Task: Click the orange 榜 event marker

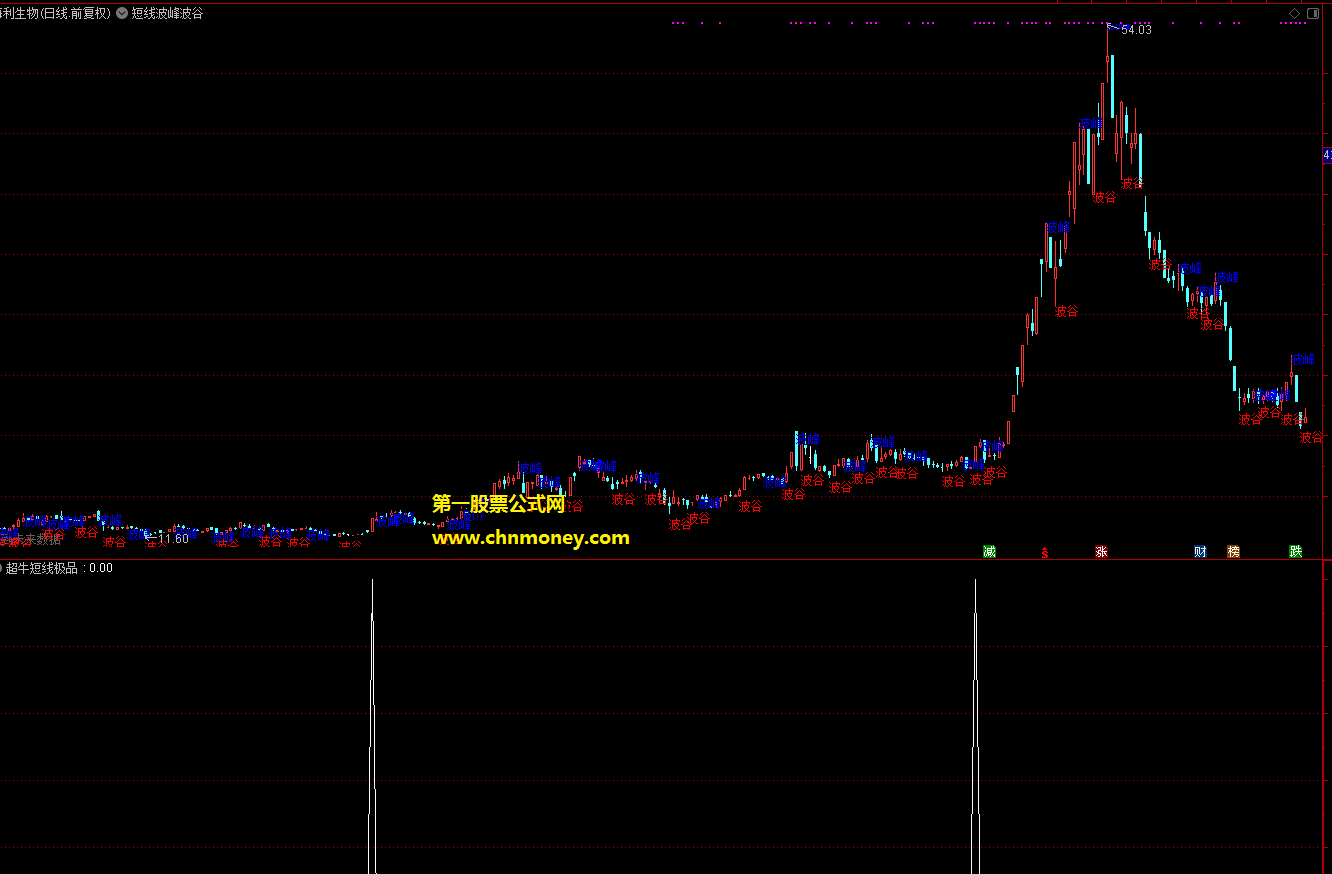Action: point(1233,551)
